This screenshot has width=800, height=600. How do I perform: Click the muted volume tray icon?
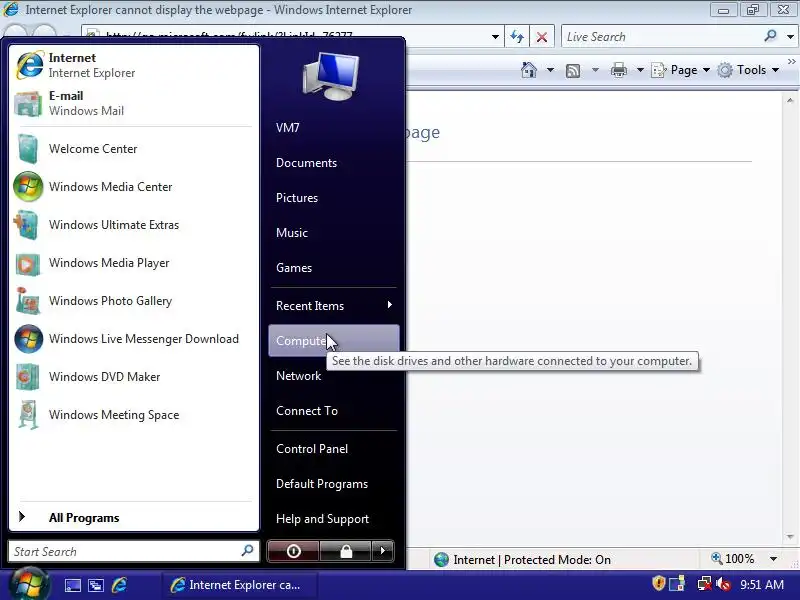coord(723,583)
